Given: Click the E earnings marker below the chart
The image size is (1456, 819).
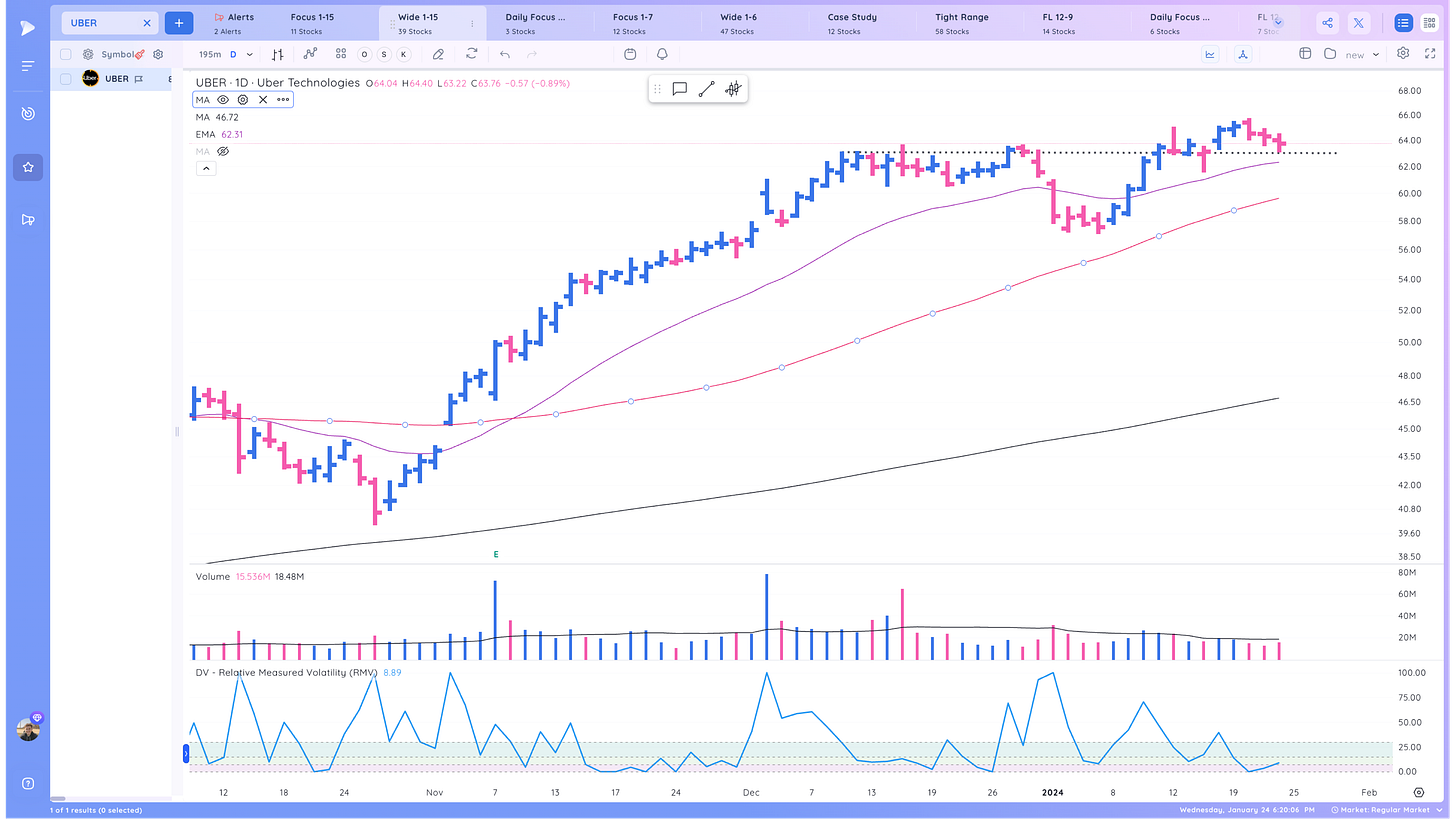Looking at the screenshot, I should 495,553.
